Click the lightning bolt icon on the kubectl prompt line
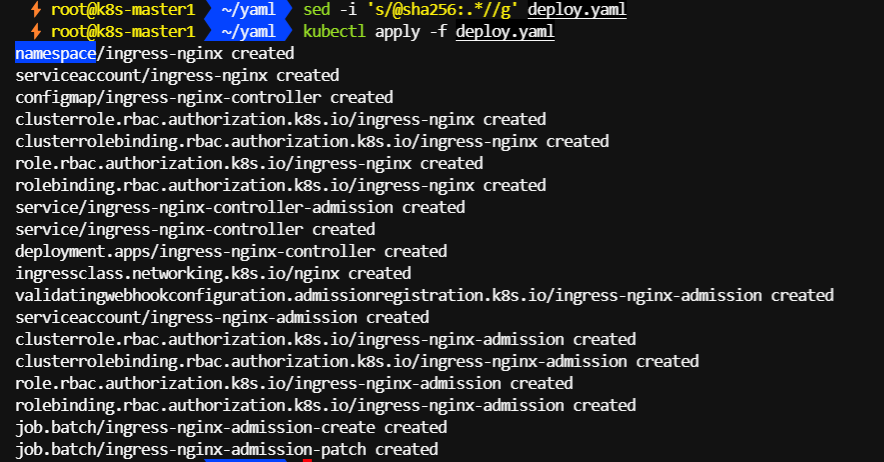 click(x=37, y=32)
